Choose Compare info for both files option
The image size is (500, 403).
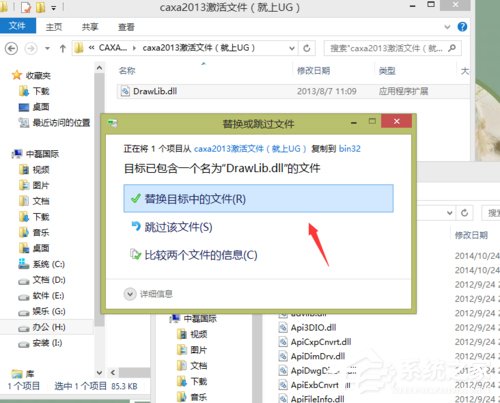194,255
